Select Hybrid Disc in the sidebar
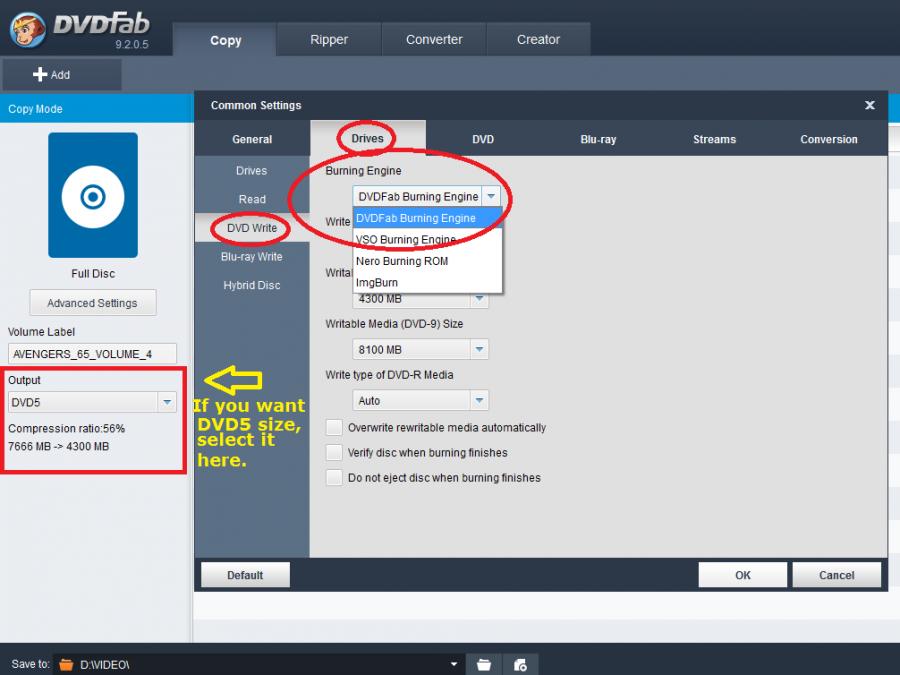Viewport: 900px width, 675px height. click(x=252, y=285)
